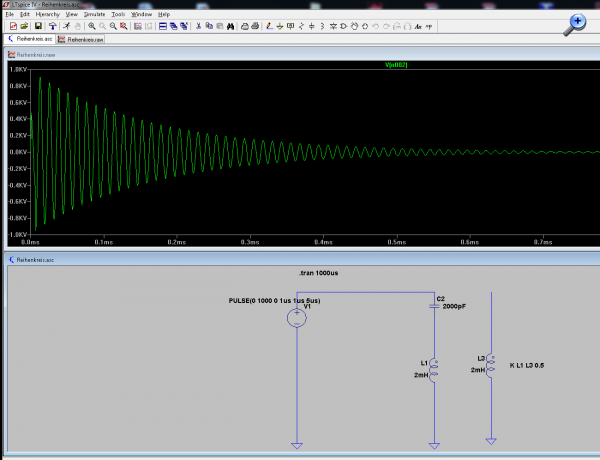Click the Copy icon

(209, 26)
